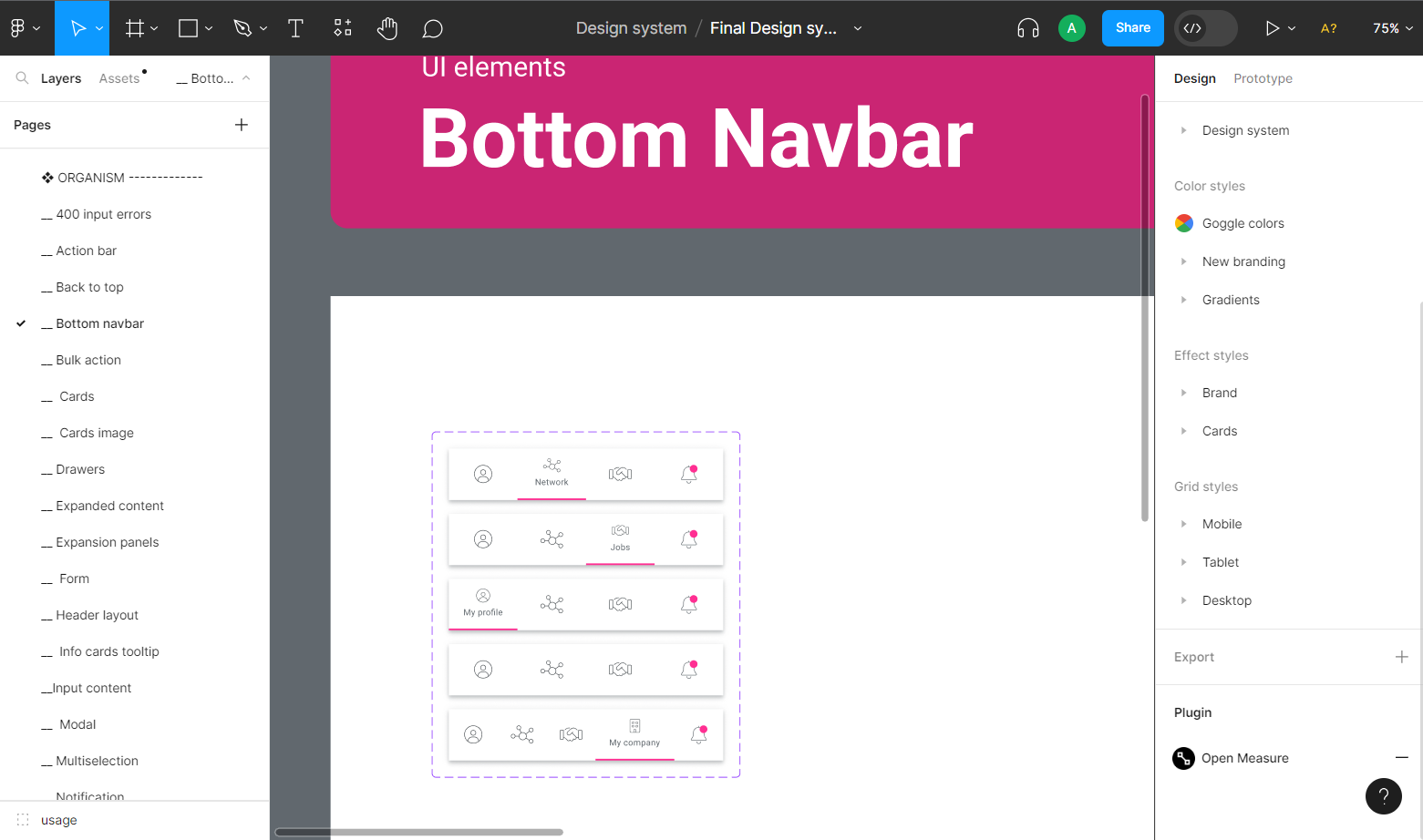Screen dimensions: 1423x840
Task: Open Move tool options dropdown arrow
Action: (x=99, y=28)
